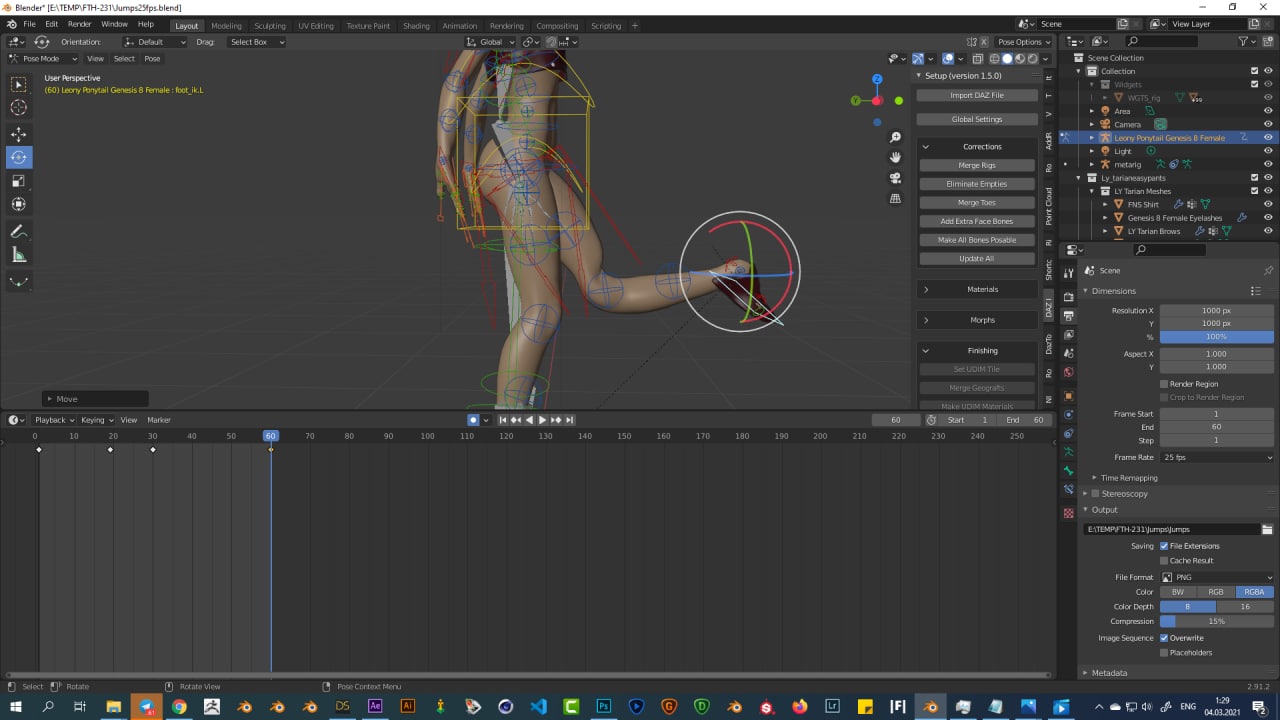The height and width of the screenshot is (720, 1280).
Task: Pick the Measure tool
Action: click(19, 255)
